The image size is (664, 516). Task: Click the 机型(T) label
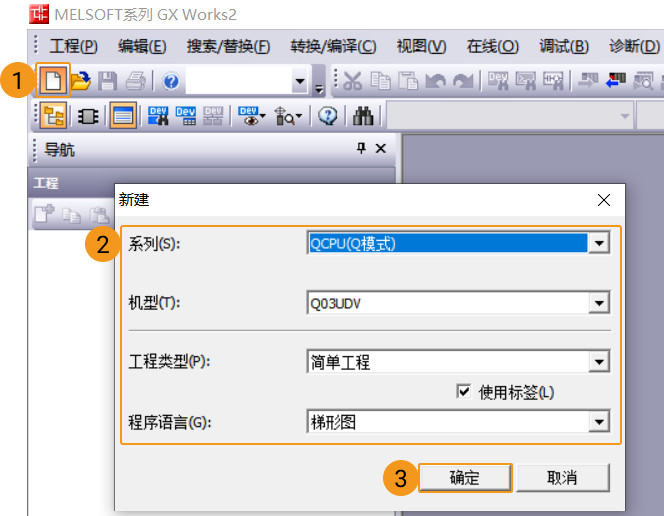(154, 303)
